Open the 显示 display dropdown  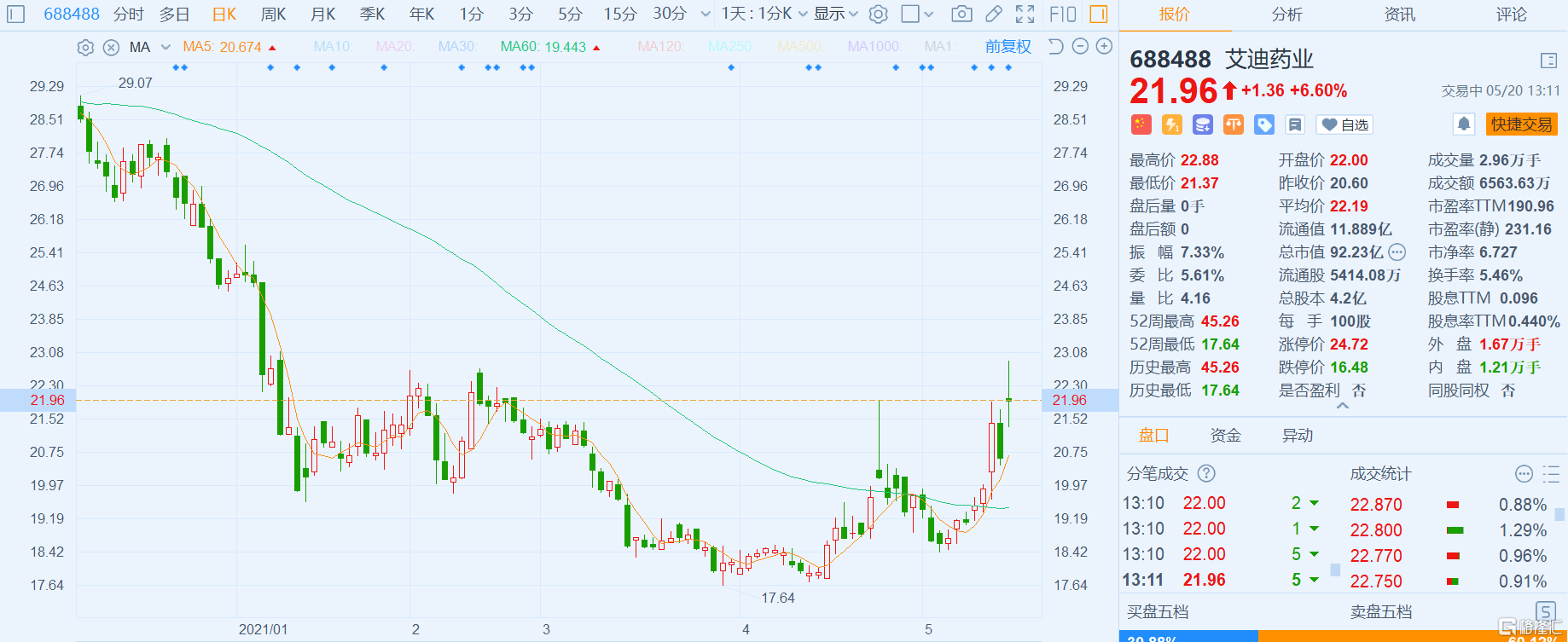(836, 14)
